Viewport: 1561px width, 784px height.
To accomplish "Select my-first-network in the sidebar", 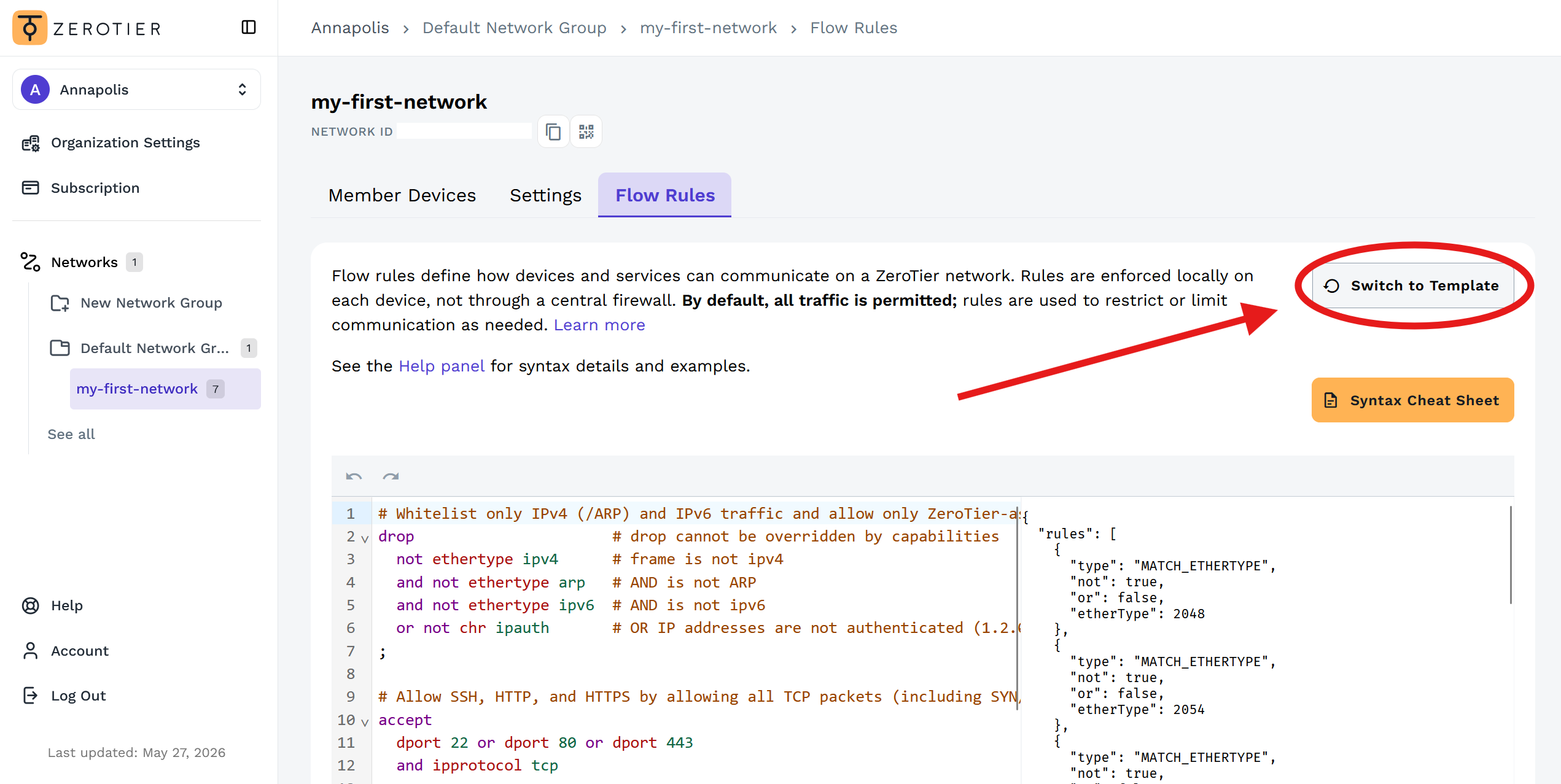I will coord(165,389).
